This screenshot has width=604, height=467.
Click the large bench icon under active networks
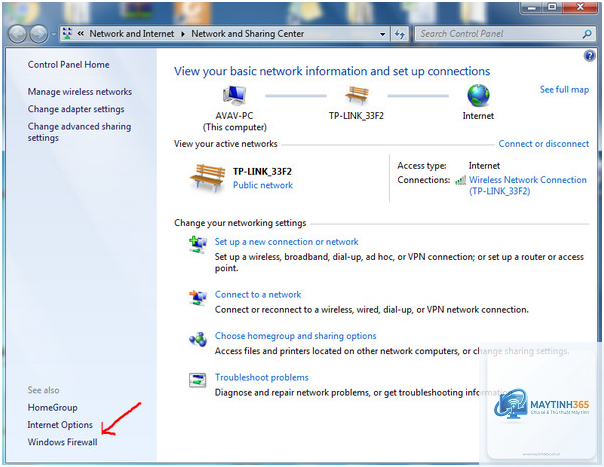[207, 178]
